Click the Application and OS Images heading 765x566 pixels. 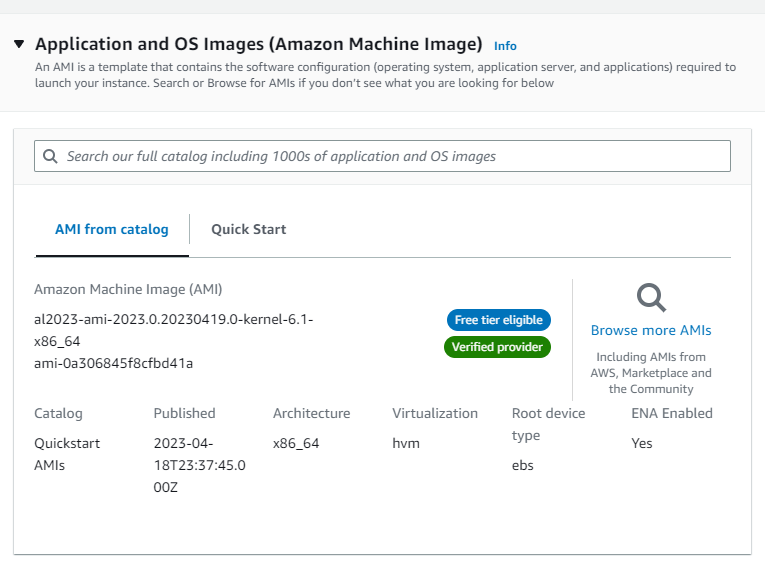[x=259, y=44]
